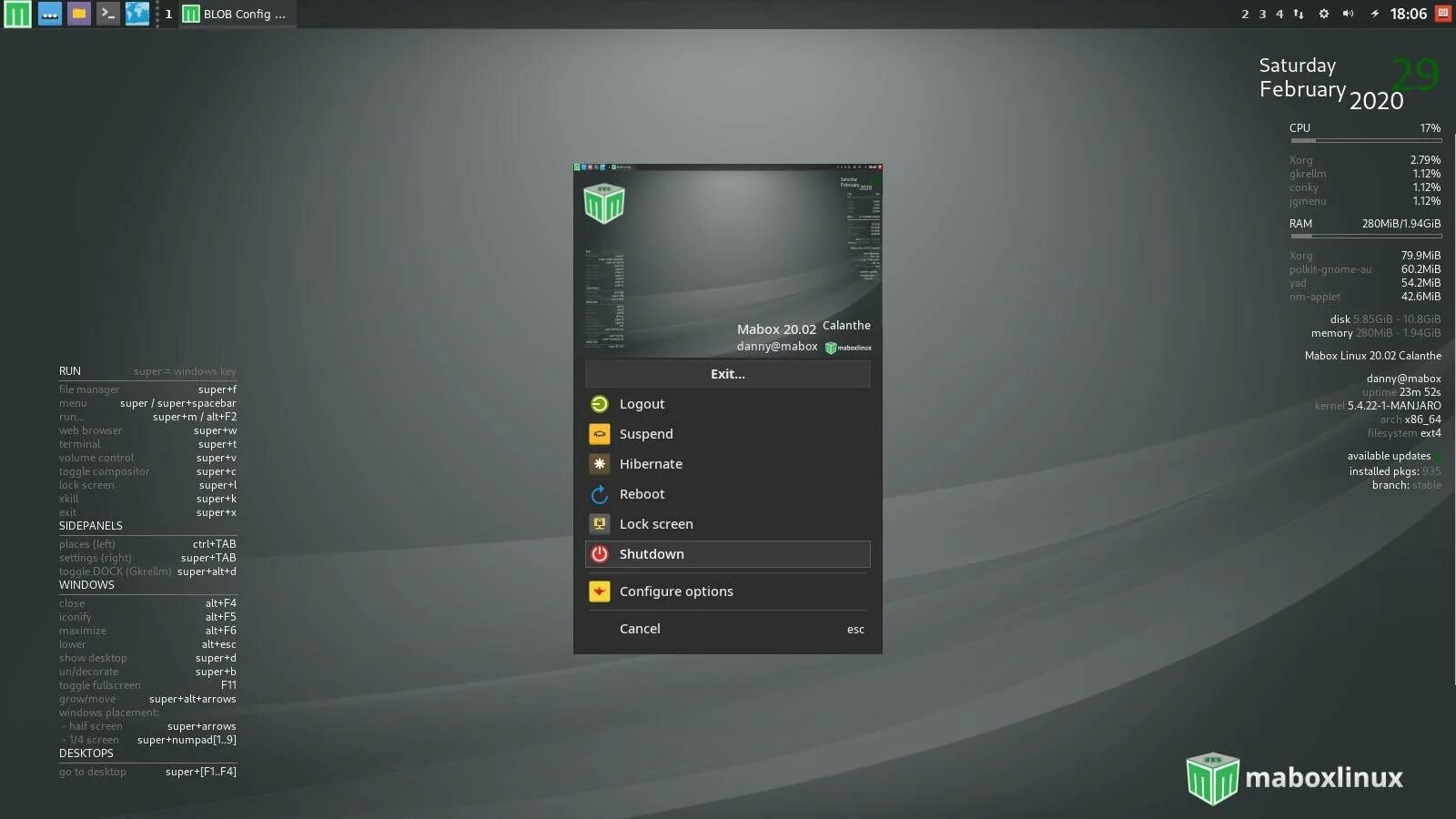
Task: Open the volume speaker tray icon
Action: [x=1349, y=14]
